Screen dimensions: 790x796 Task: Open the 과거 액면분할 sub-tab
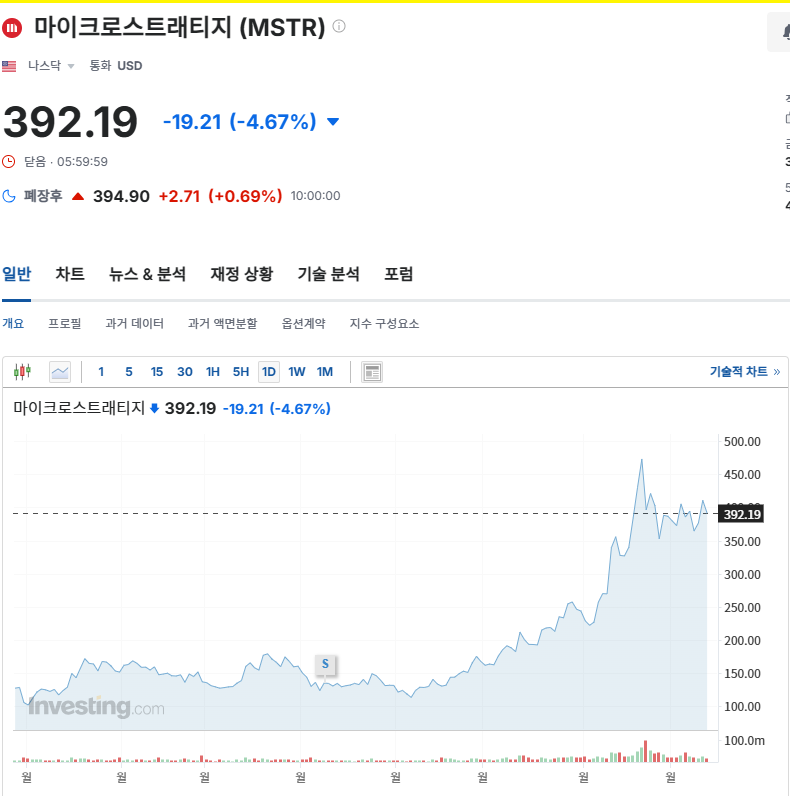click(222, 323)
